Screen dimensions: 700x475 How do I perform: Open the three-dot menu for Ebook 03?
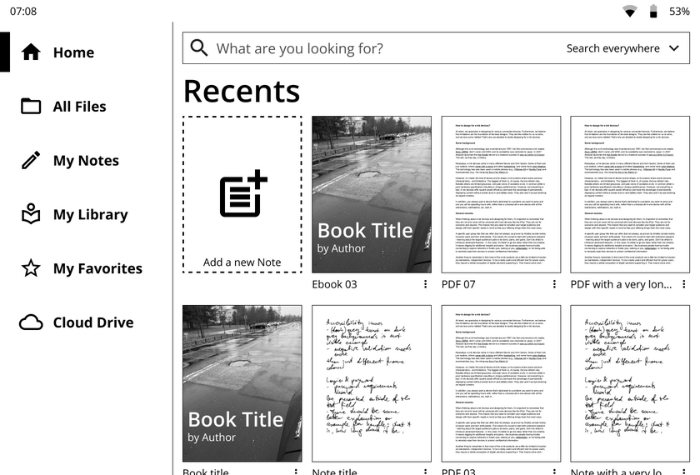coord(425,284)
